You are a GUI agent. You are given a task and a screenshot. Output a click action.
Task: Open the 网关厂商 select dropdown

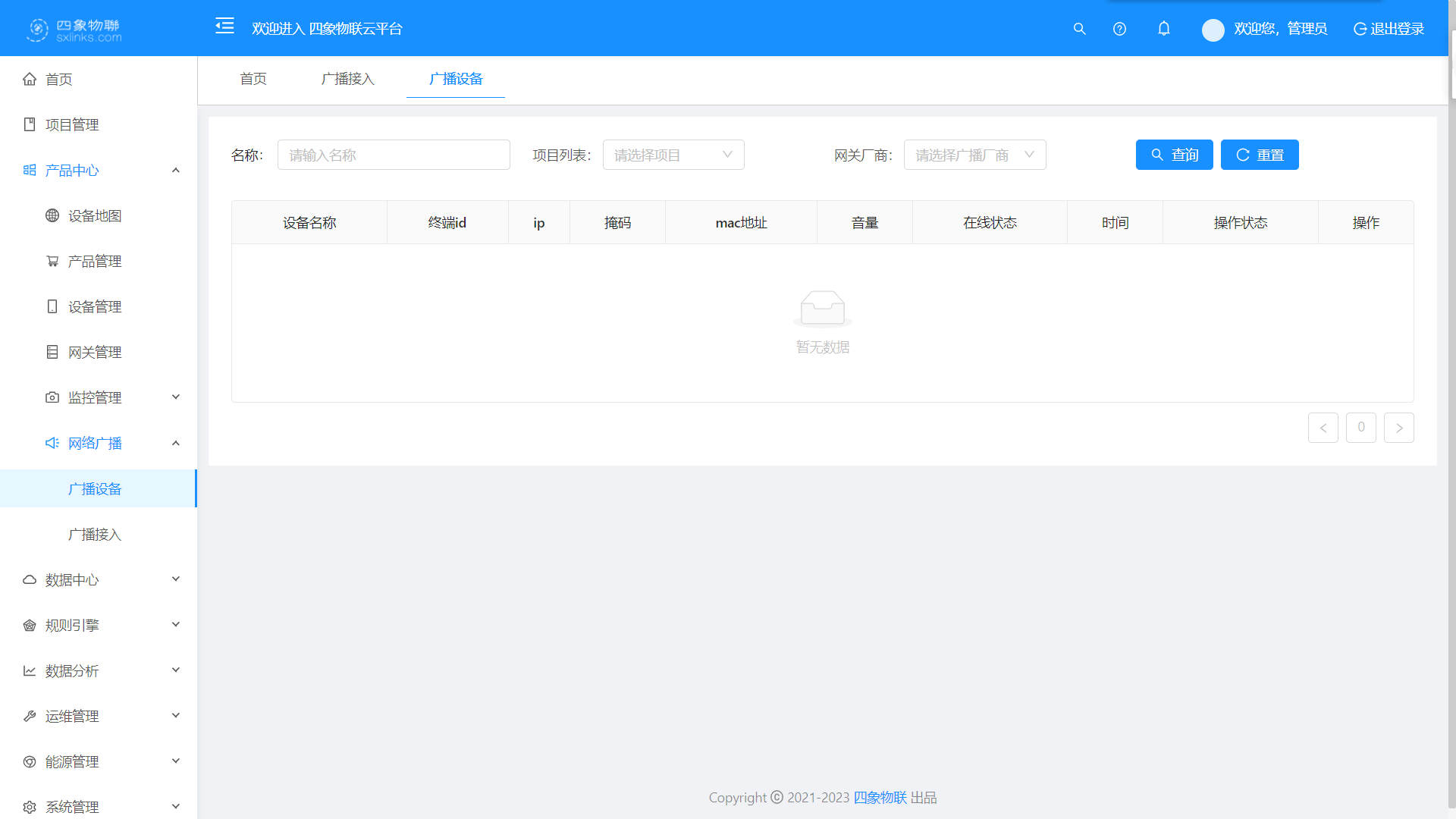[974, 155]
